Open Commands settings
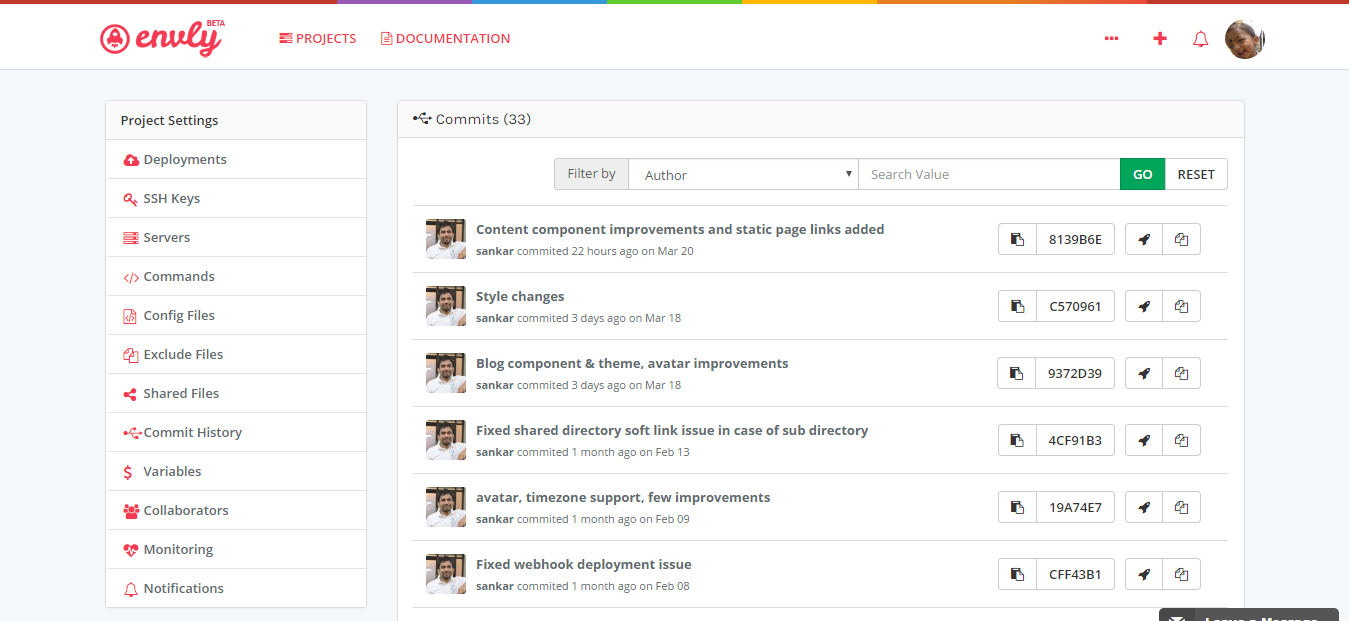The width and height of the screenshot is (1349, 621). click(x=236, y=276)
